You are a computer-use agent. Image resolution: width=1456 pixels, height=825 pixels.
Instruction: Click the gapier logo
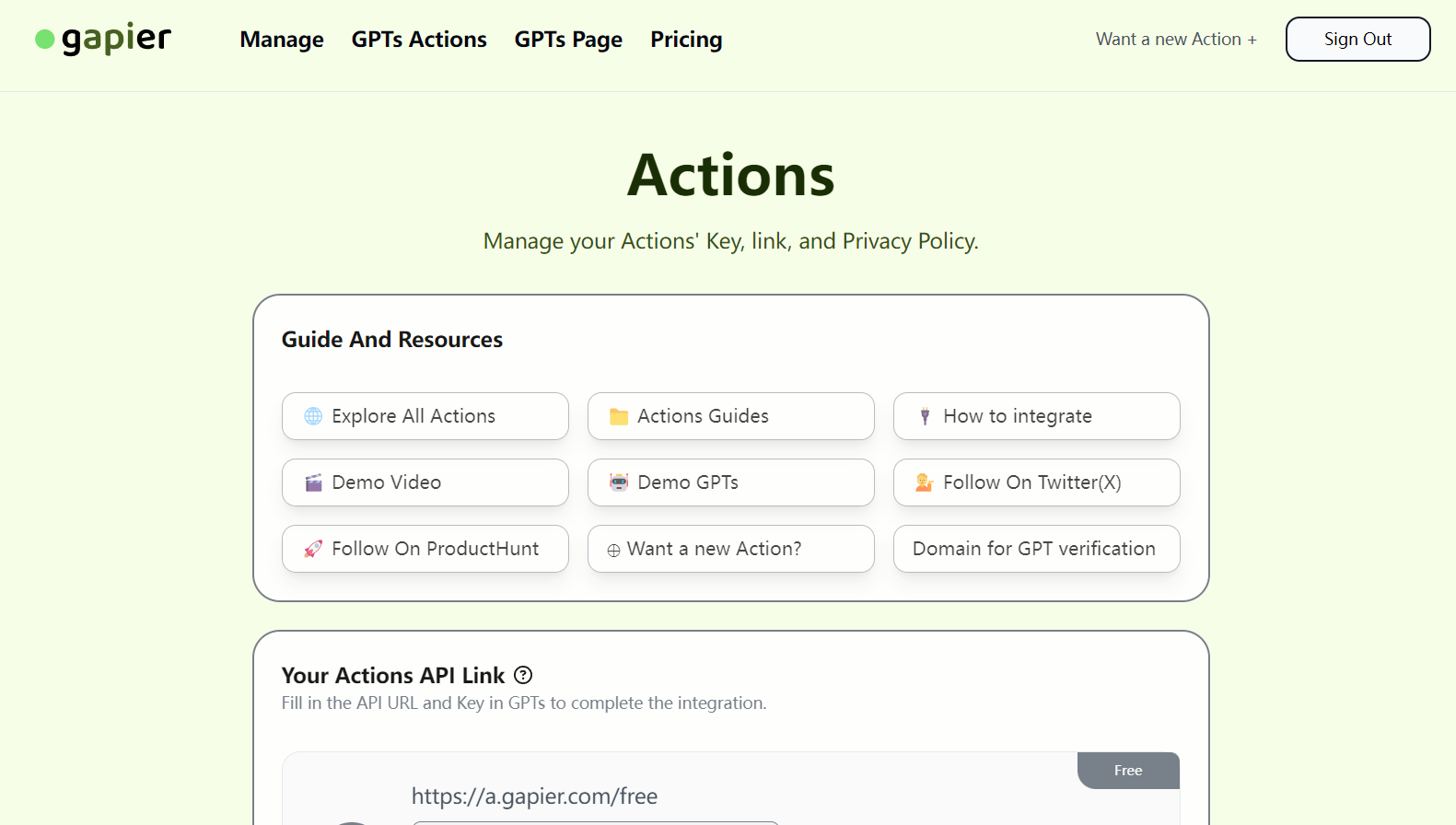pos(103,39)
